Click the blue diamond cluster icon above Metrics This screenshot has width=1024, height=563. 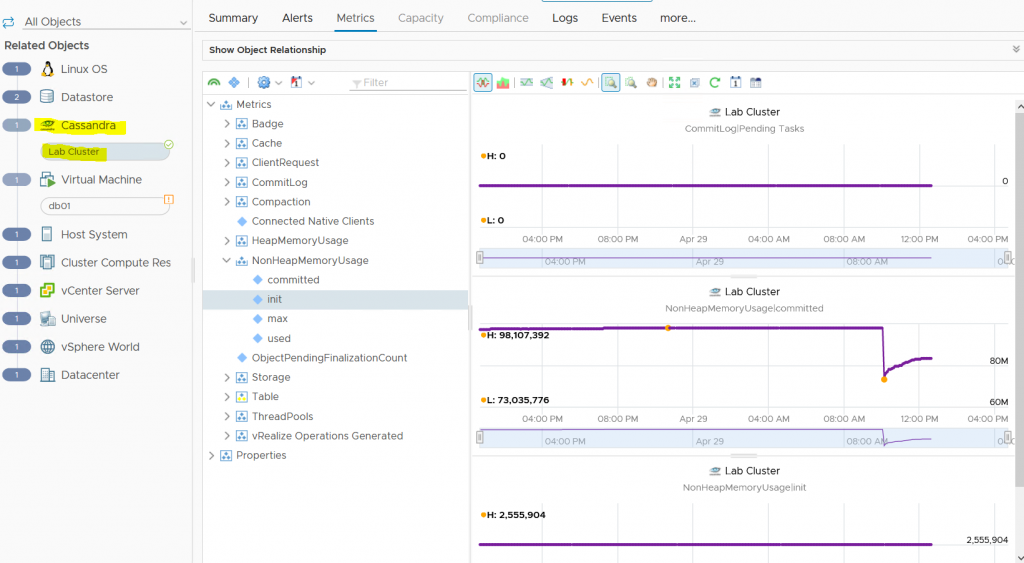(x=234, y=83)
